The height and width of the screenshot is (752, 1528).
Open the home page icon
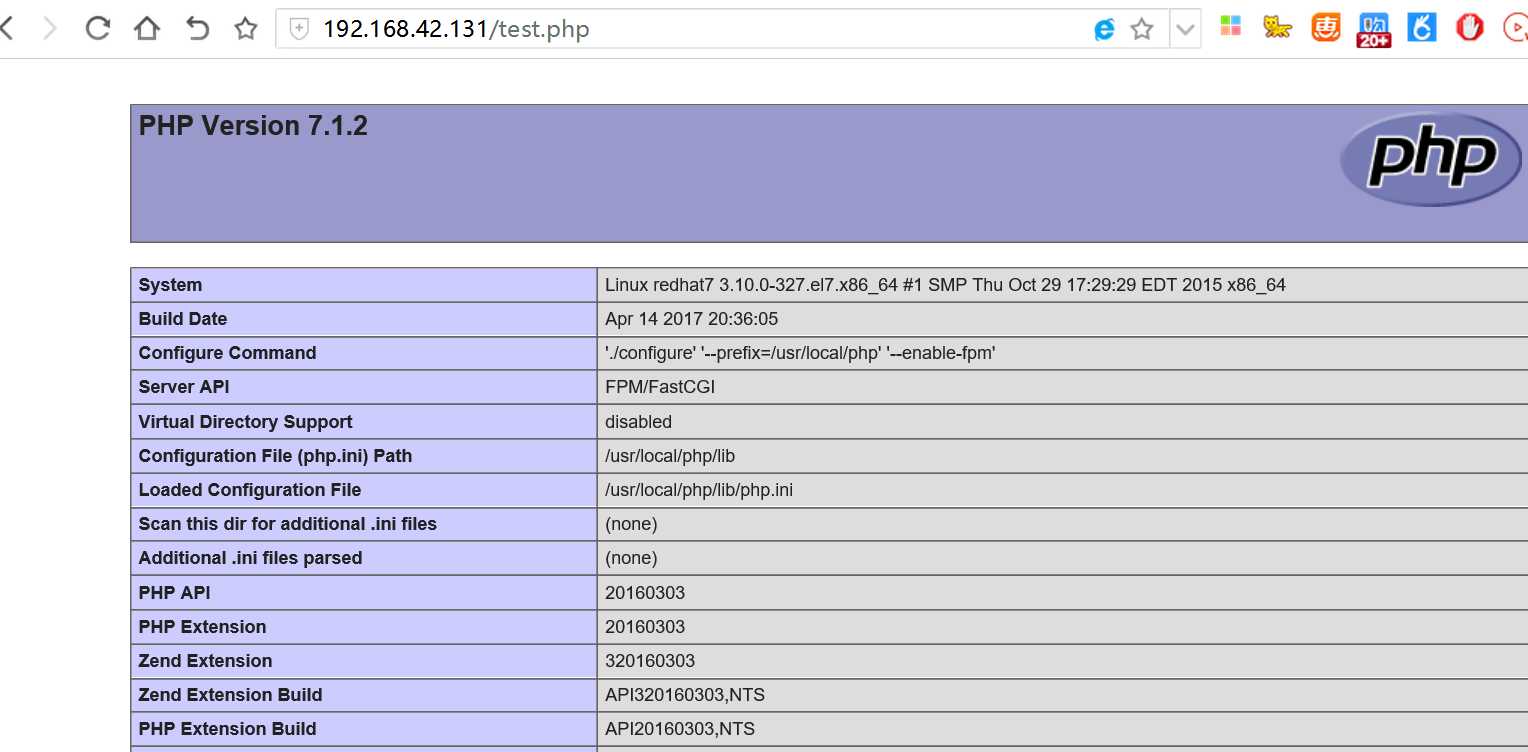coord(147,28)
